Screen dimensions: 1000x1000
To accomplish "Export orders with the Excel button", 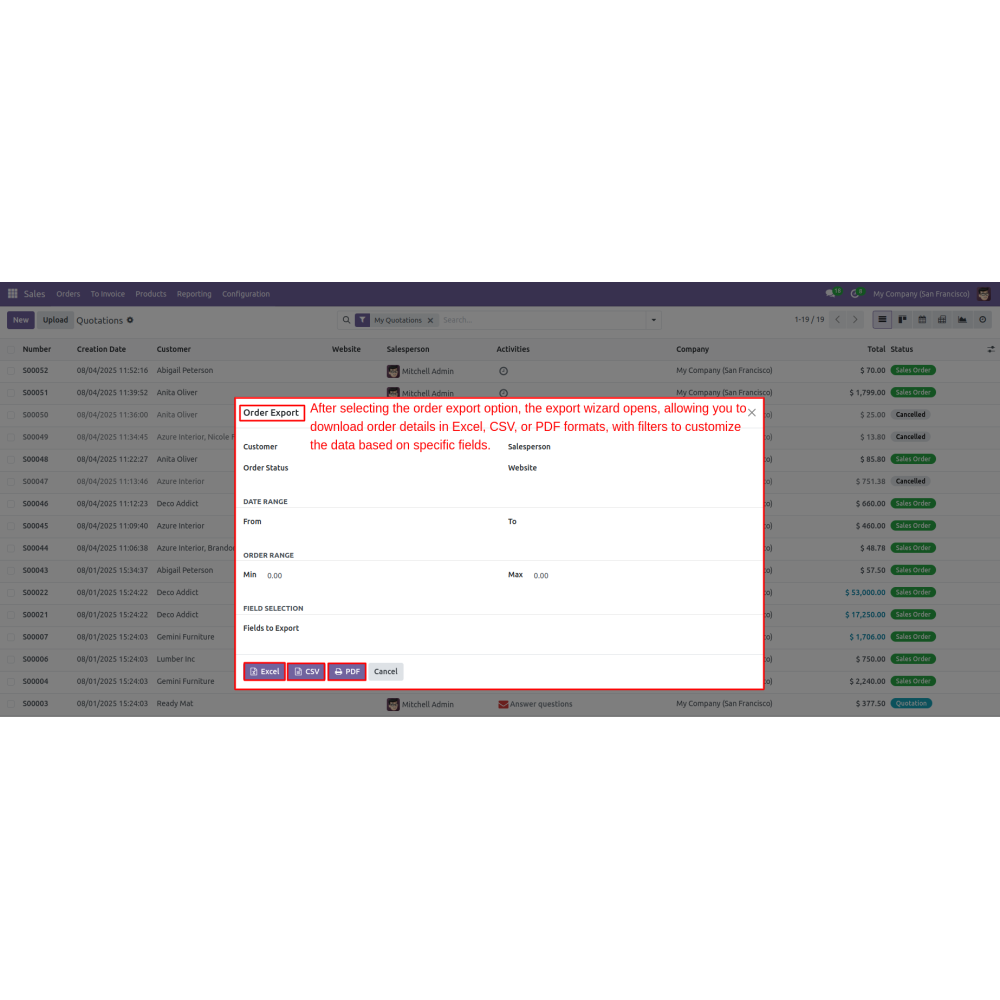I will click(x=265, y=672).
